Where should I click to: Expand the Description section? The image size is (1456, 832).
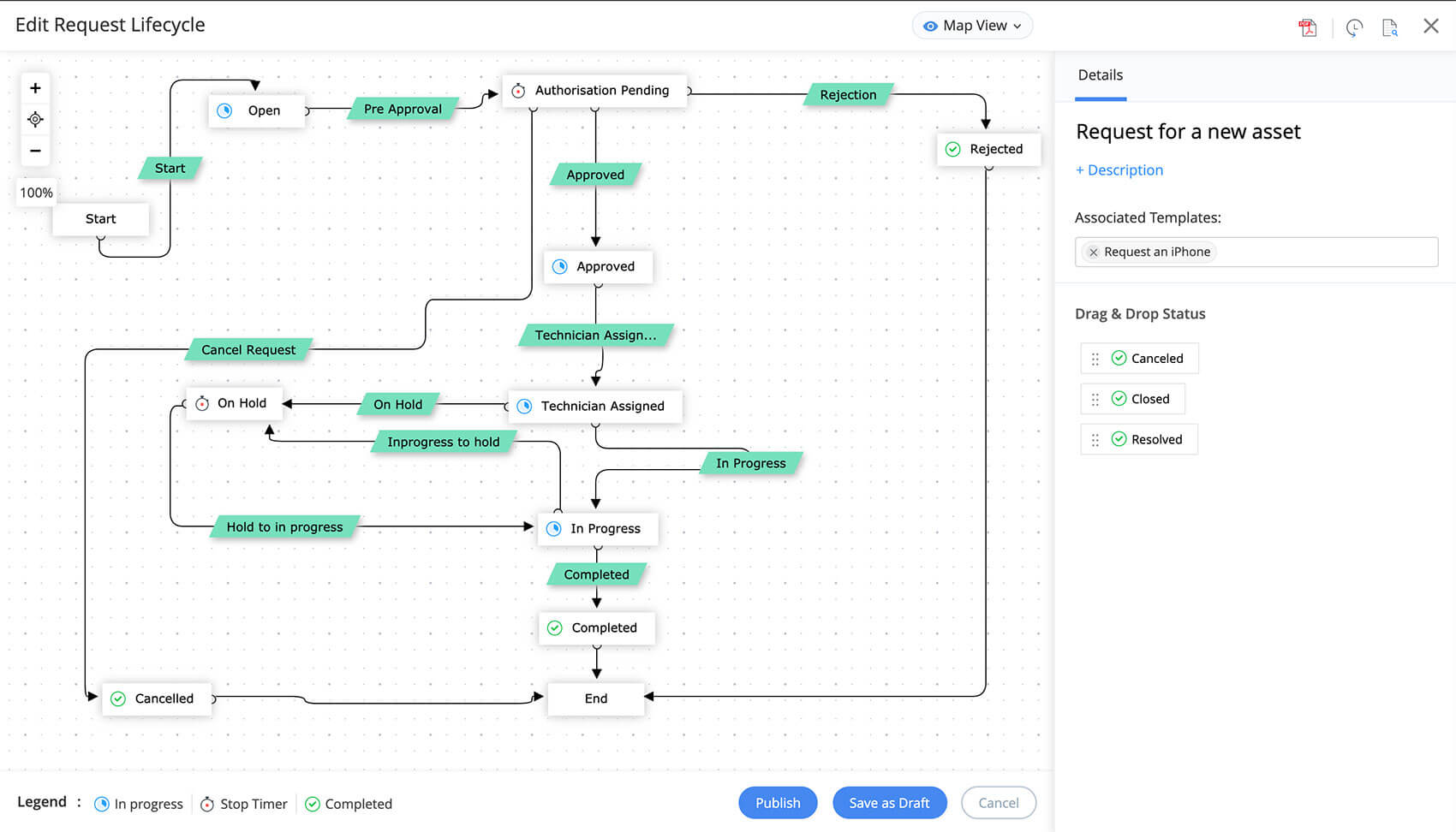point(1119,169)
